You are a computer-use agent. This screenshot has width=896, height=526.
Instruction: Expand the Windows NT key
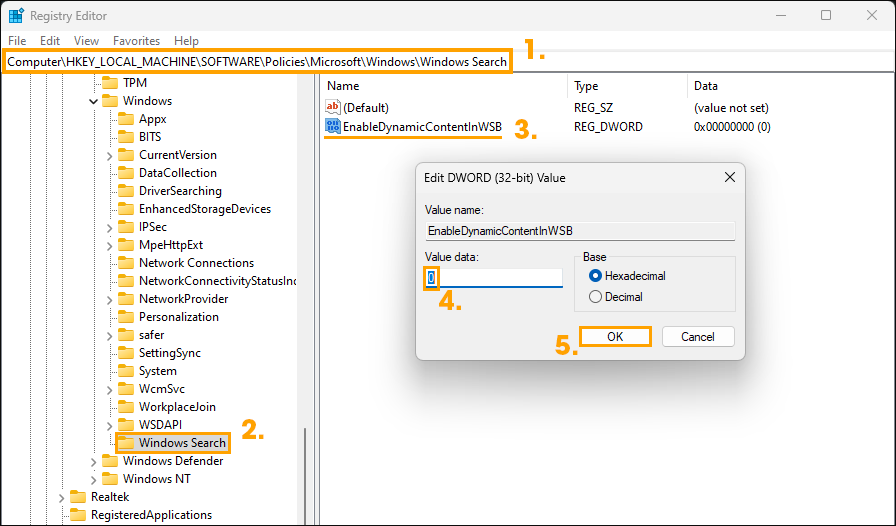pos(93,480)
